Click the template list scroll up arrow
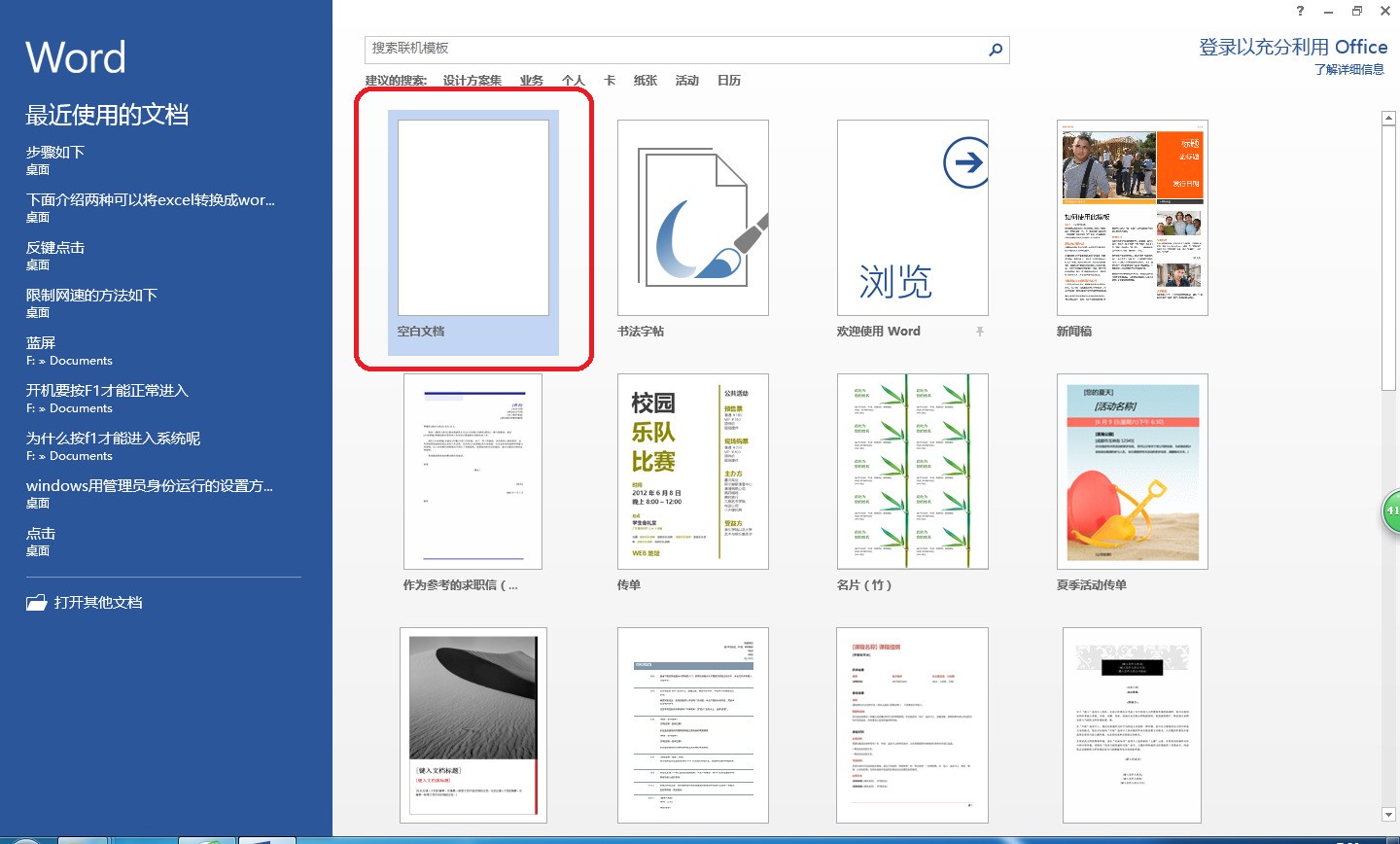 1388,119
